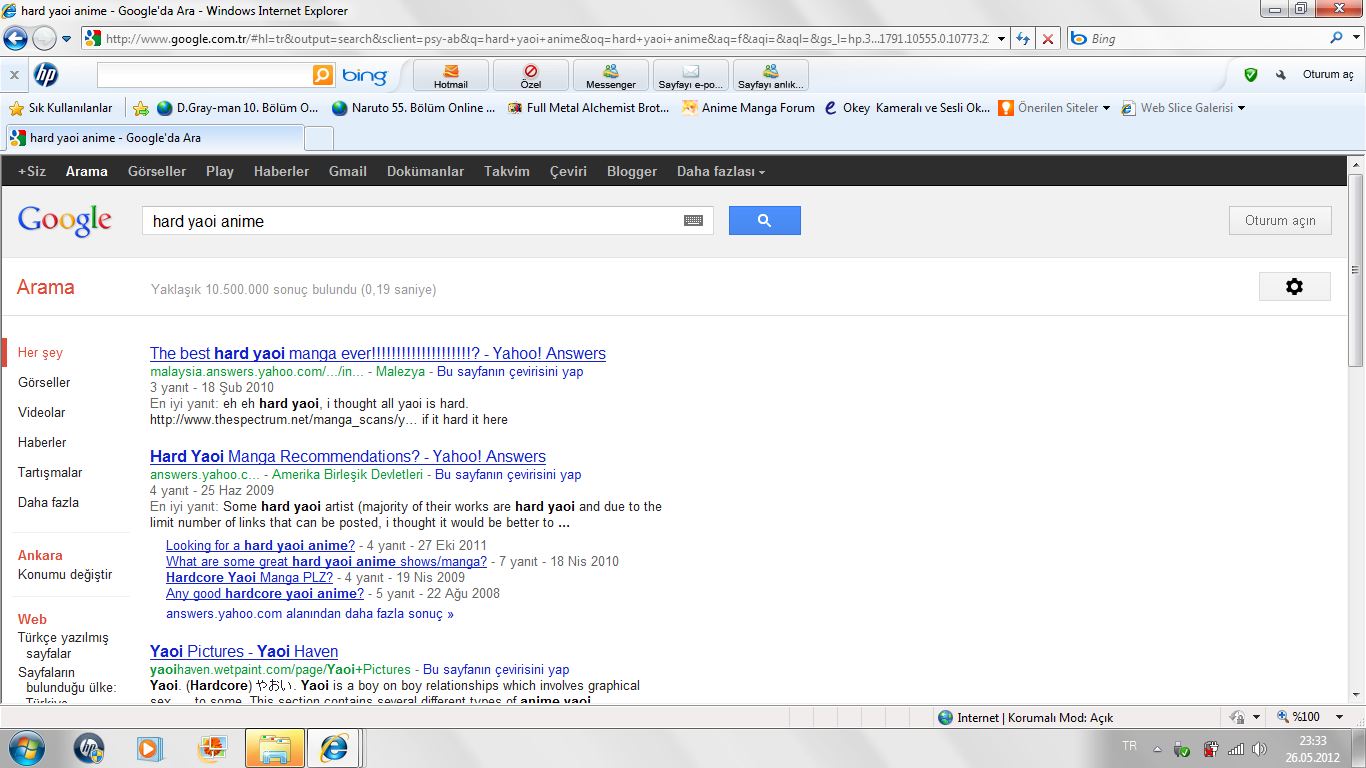Select Görseller in left sidebar
1366x768 pixels.
pyautogui.click(x=44, y=382)
